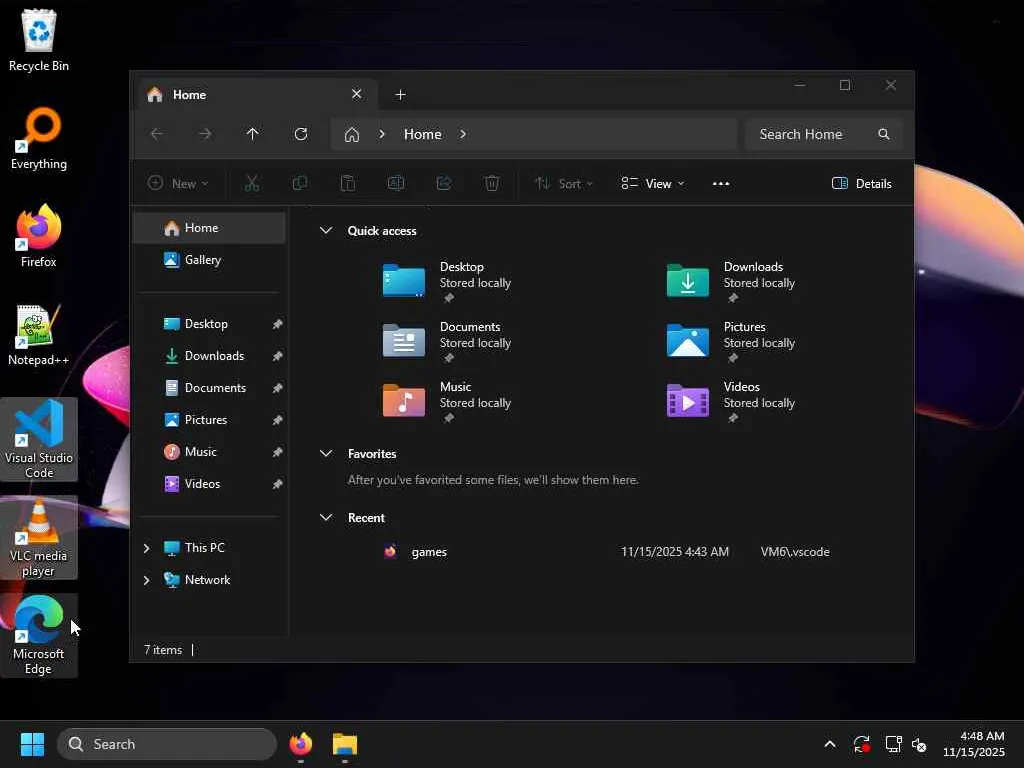
Task: Click the Share icon in toolbar
Action: [x=444, y=184]
